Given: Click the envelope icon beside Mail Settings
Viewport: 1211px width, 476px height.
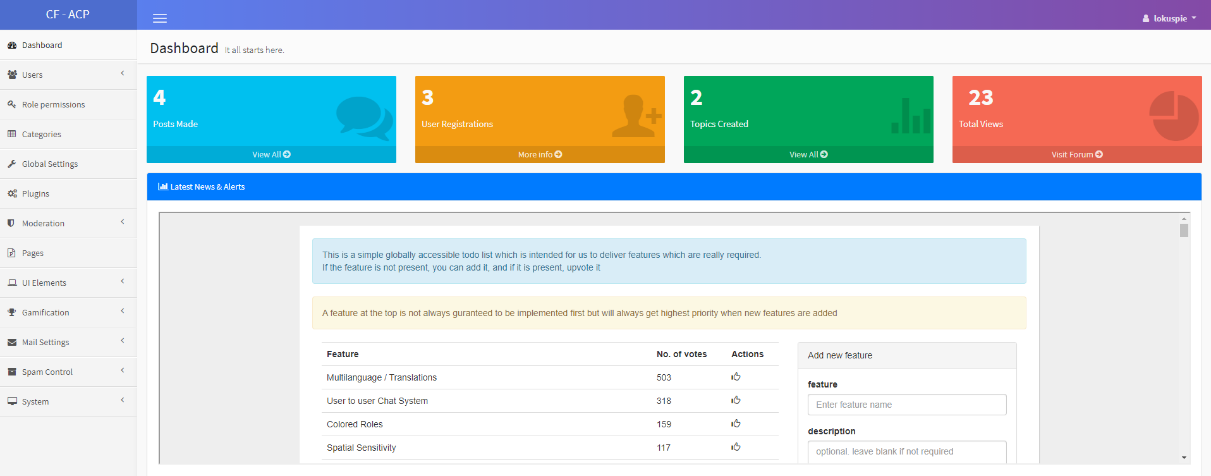Looking at the screenshot, I should click(12, 342).
